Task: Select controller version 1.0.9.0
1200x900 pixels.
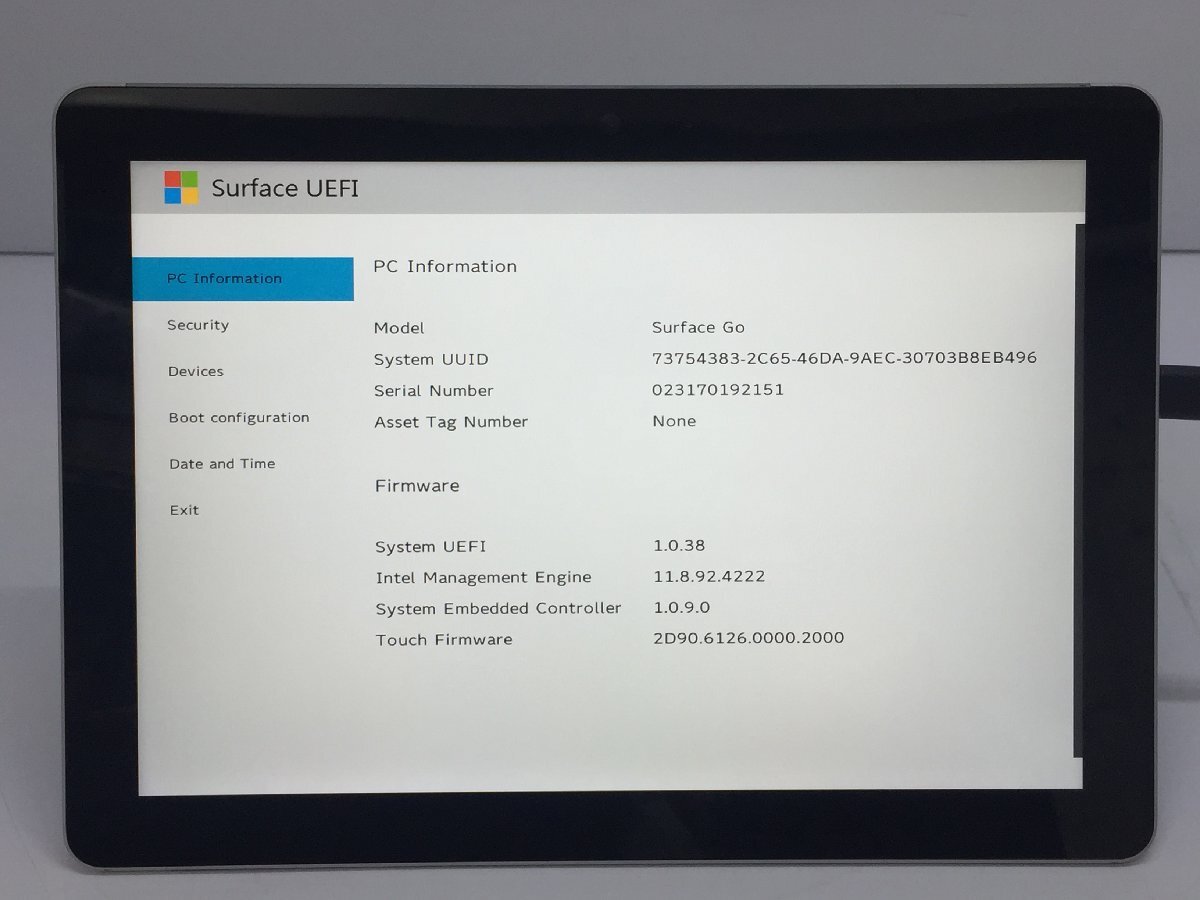Action: 682,607
